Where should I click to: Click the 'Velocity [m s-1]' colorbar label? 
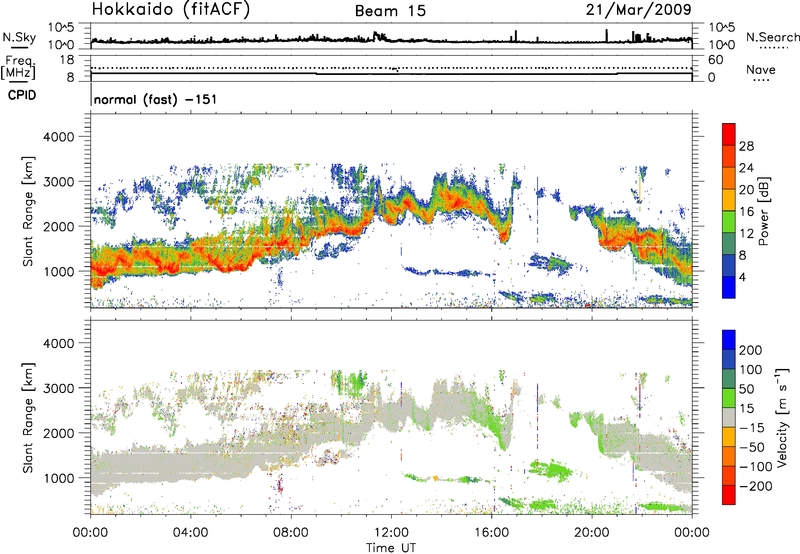click(x=782, y=417)
